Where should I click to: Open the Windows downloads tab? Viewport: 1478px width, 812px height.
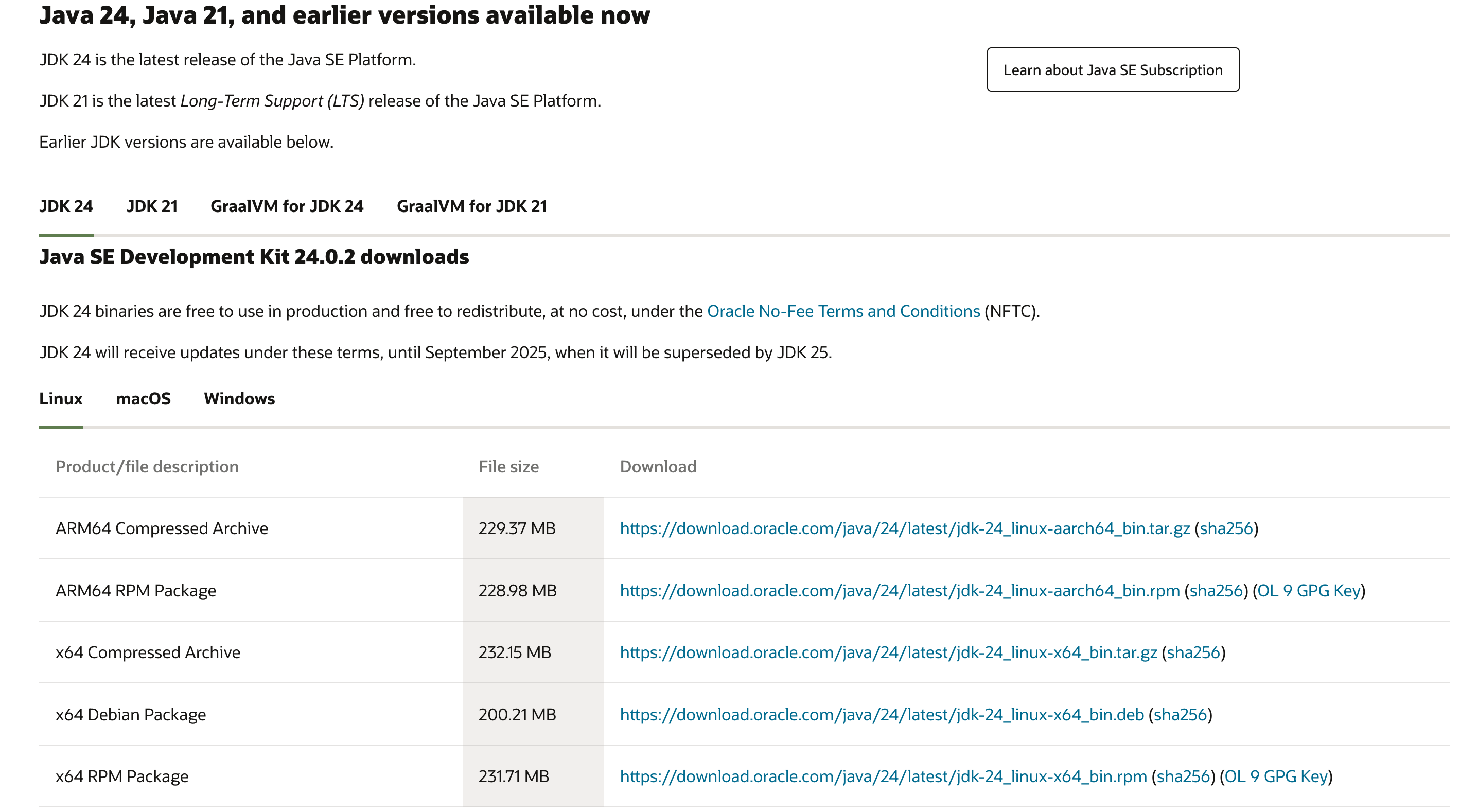240,398
